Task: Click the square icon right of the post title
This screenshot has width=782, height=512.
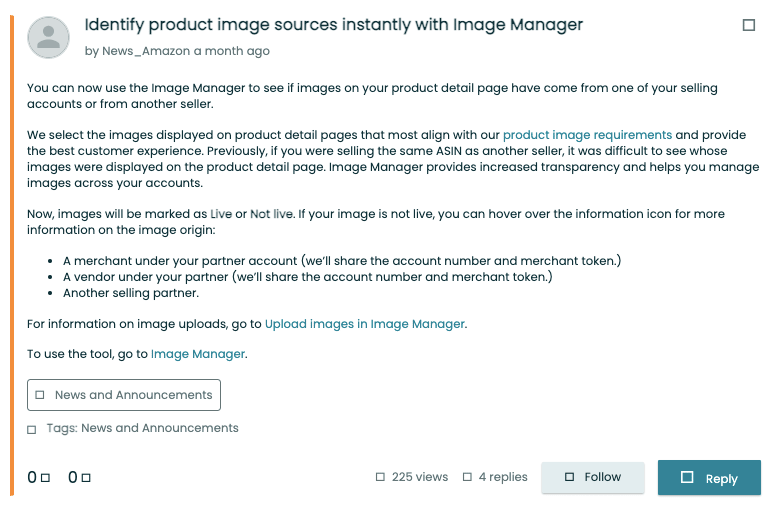Action: [x=749, y=25]
